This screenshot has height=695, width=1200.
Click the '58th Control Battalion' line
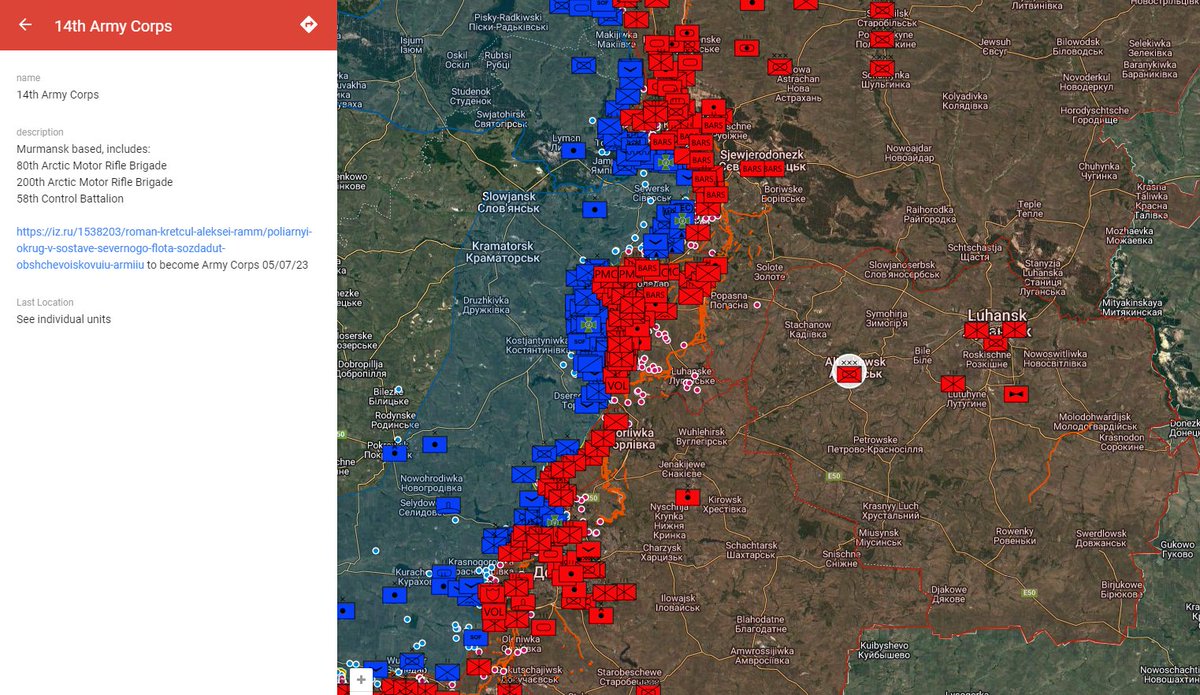click(70, 198)
